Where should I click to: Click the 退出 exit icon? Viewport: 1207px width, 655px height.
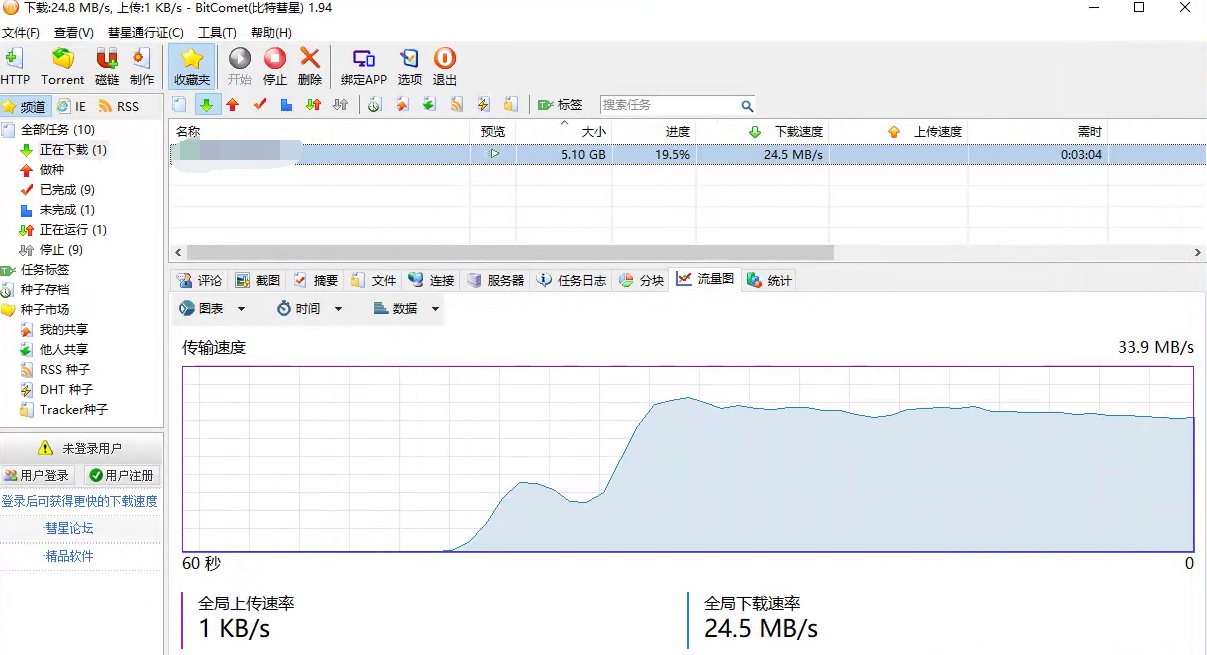[x=445, y=67]
